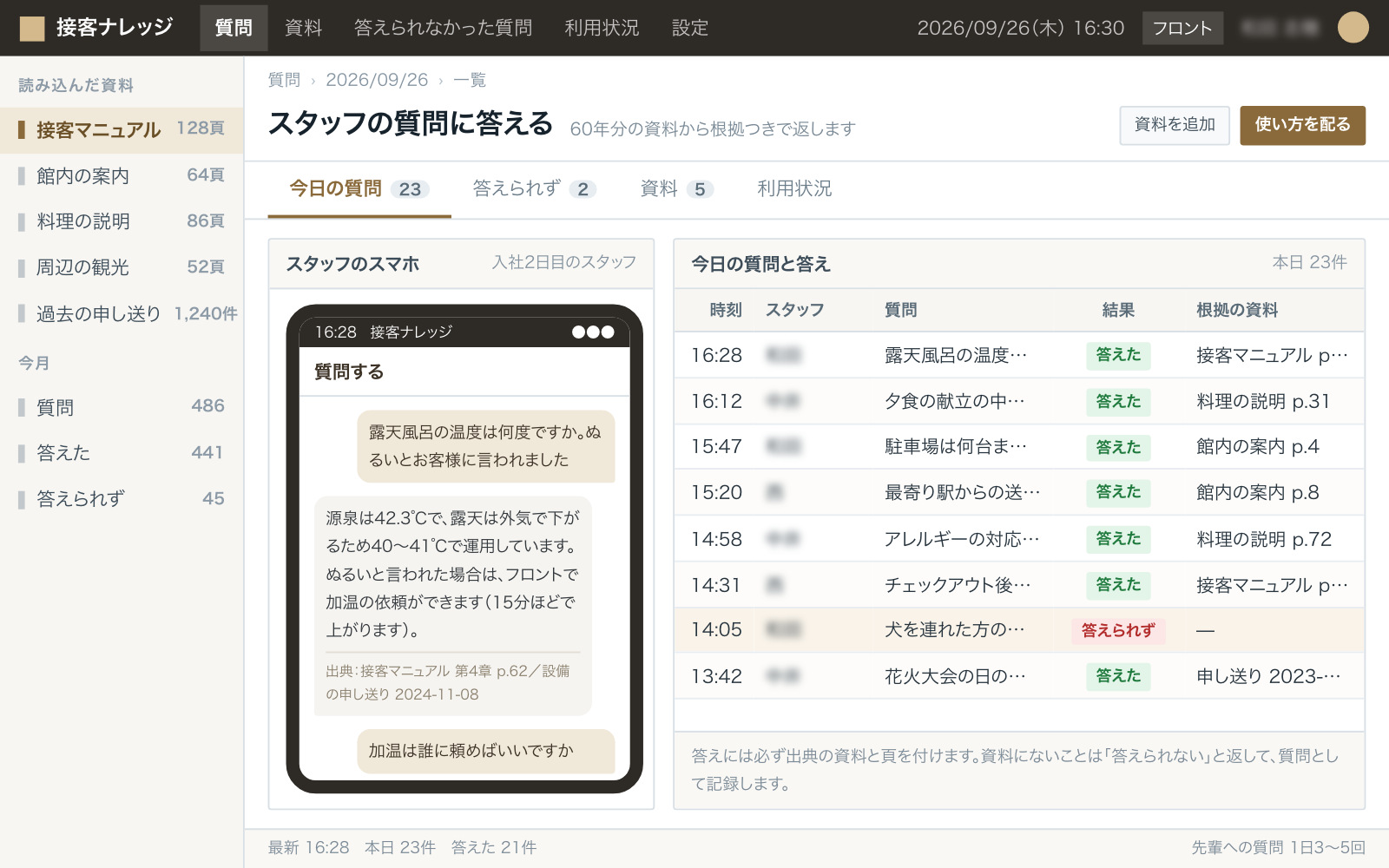Click the 資料を追加 button
This screenshot has width=1389, height=868.
1175,125
